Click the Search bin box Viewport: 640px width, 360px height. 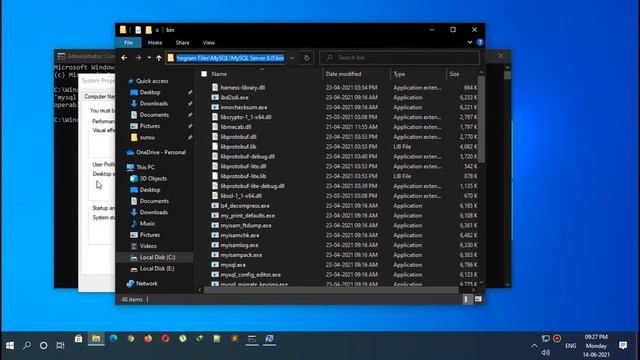click(x=400, y=58)
